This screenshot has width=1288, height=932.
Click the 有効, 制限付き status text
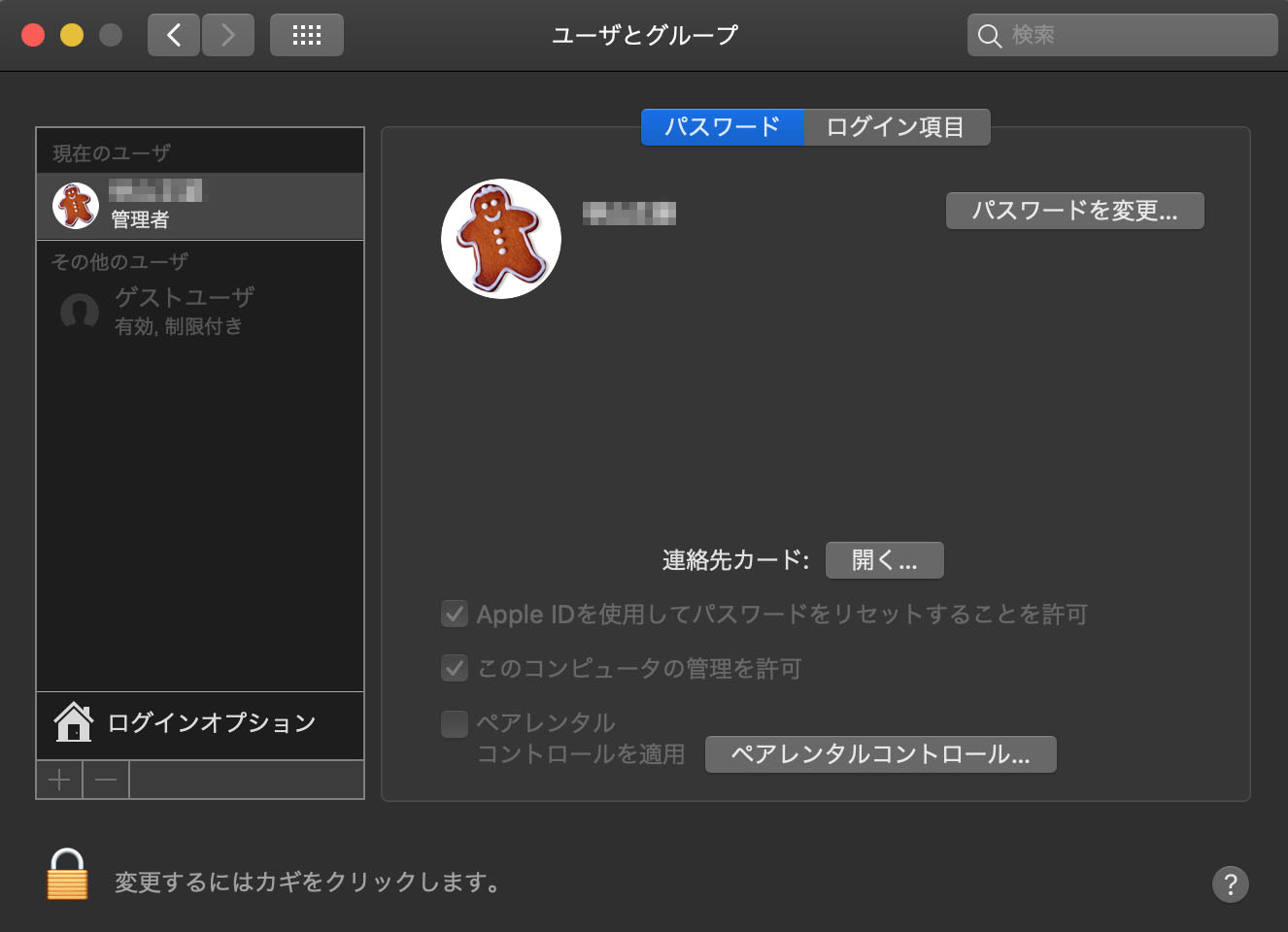[179, 327]
